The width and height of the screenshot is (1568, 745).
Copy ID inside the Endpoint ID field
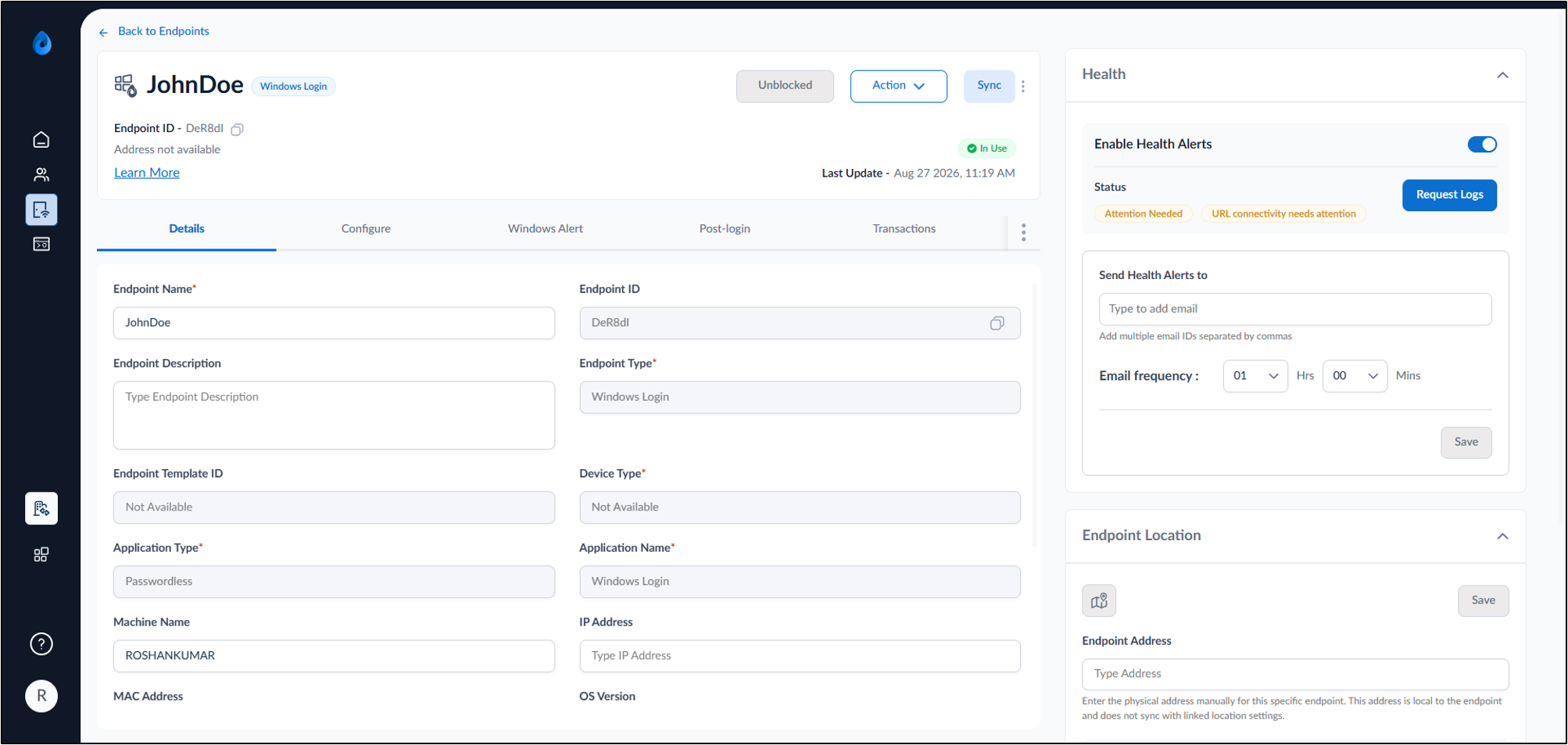click(x=997, y=323)
